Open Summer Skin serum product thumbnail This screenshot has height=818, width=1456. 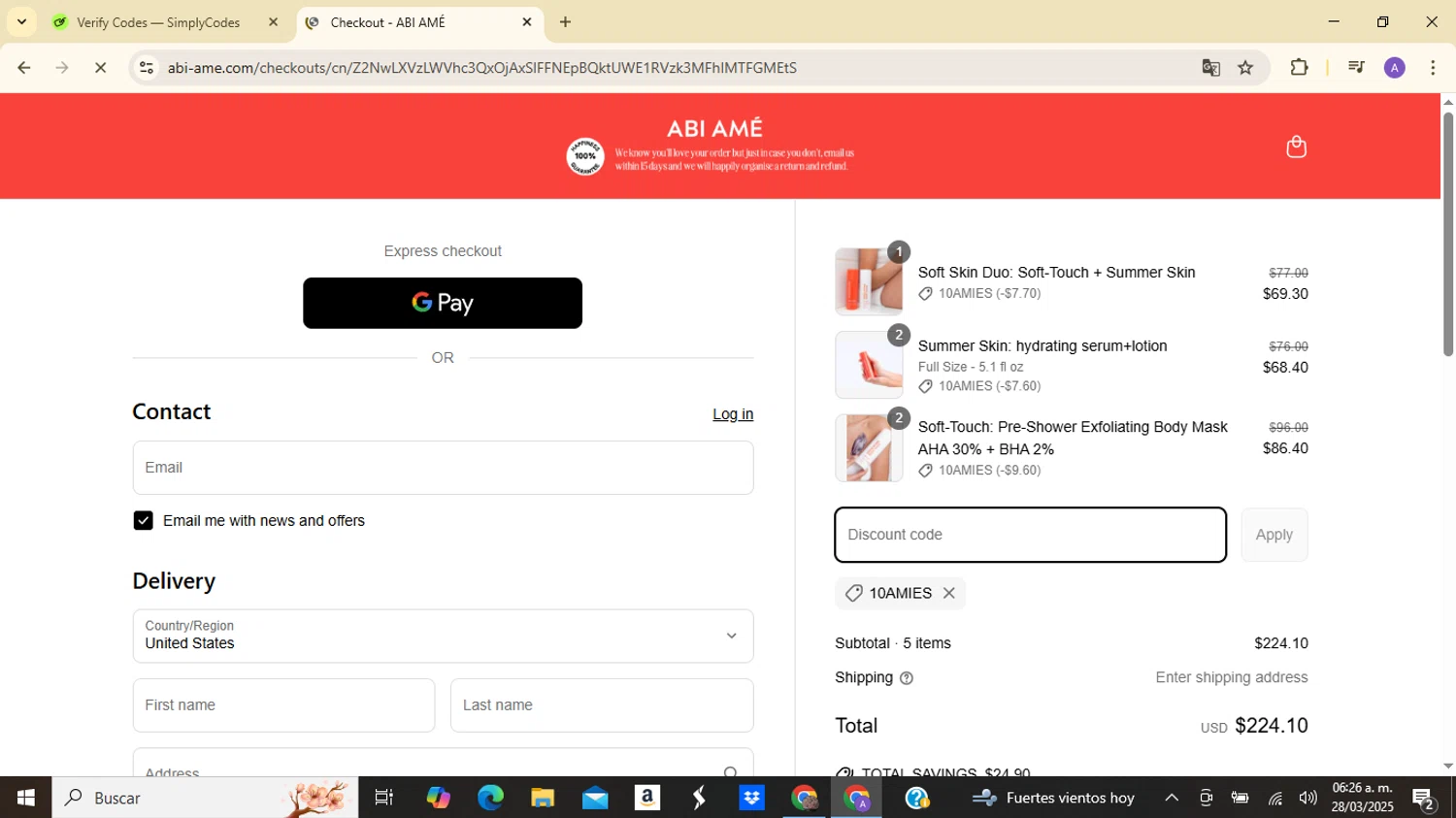coord(869,365)
